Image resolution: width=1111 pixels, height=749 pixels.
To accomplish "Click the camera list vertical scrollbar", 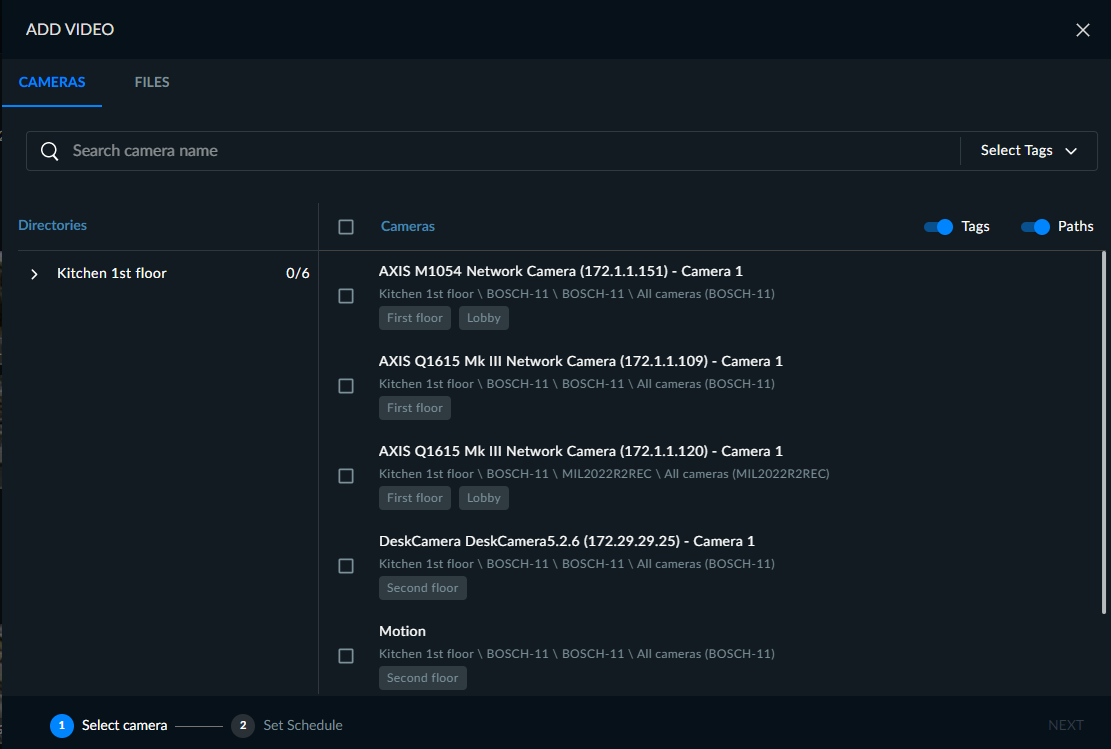I will point(1103,432).
